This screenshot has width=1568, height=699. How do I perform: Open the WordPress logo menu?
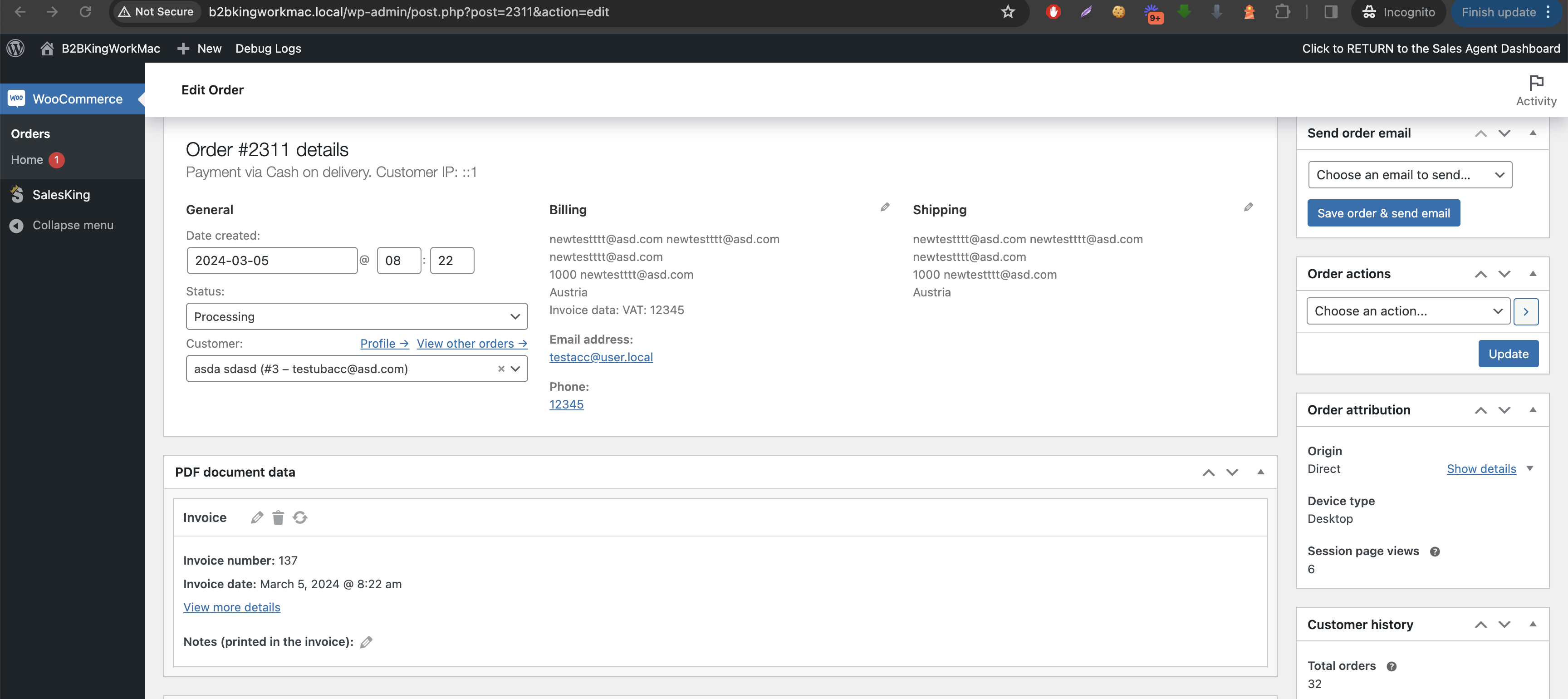pyautogui.click(x=16, y=48)
